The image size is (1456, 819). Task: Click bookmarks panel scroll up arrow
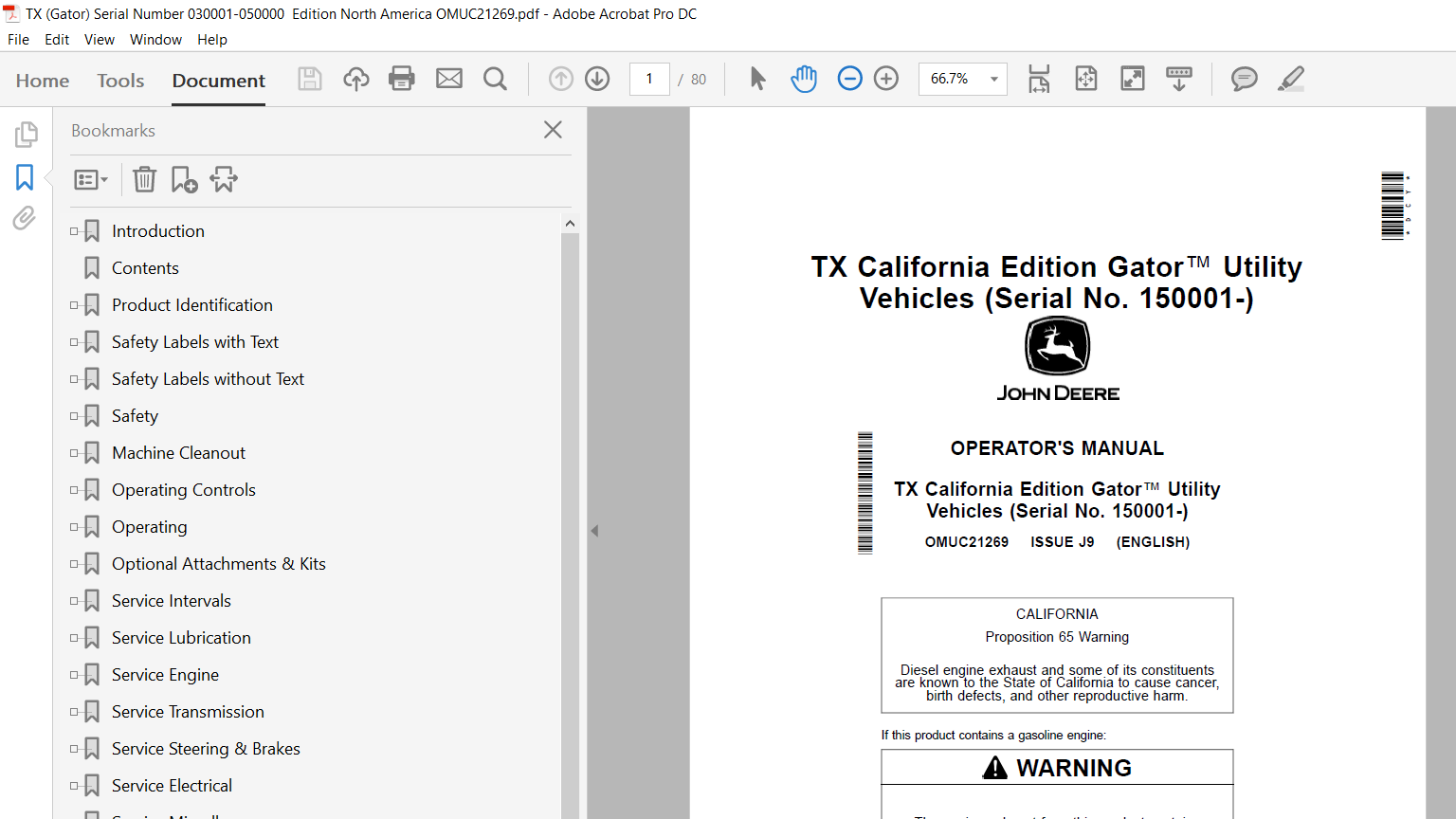[x=570, y=224]
